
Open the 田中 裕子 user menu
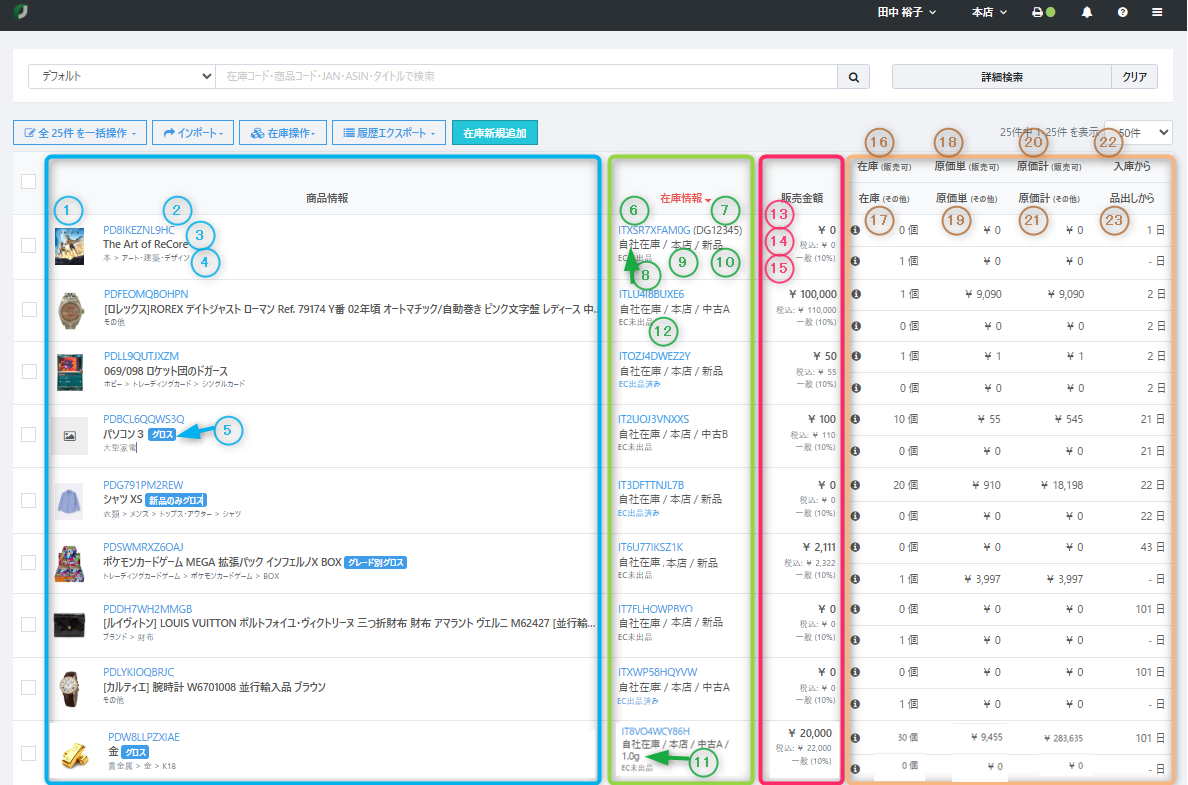[x=906, y=12]
